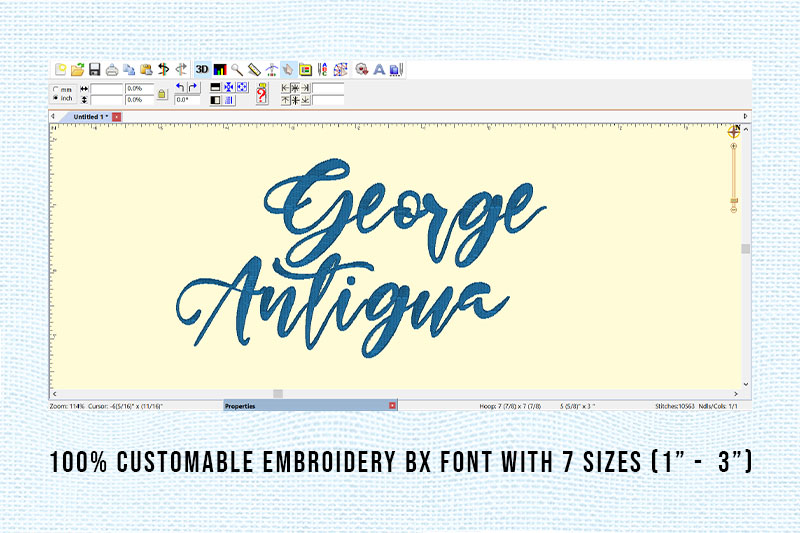Open the red question mark help
Viewport: 800px width, 533px height.
click(x=262, y=94)
